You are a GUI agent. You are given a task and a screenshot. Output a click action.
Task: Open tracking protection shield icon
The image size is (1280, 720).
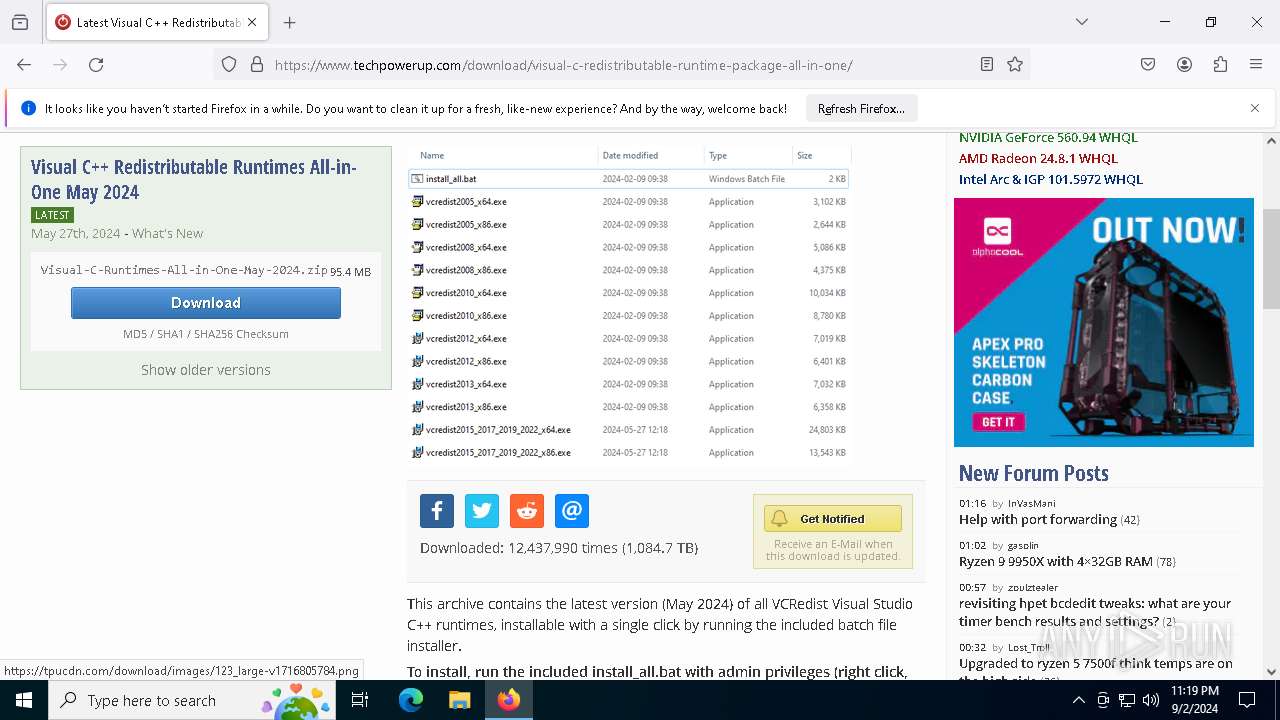pos(229,65)
